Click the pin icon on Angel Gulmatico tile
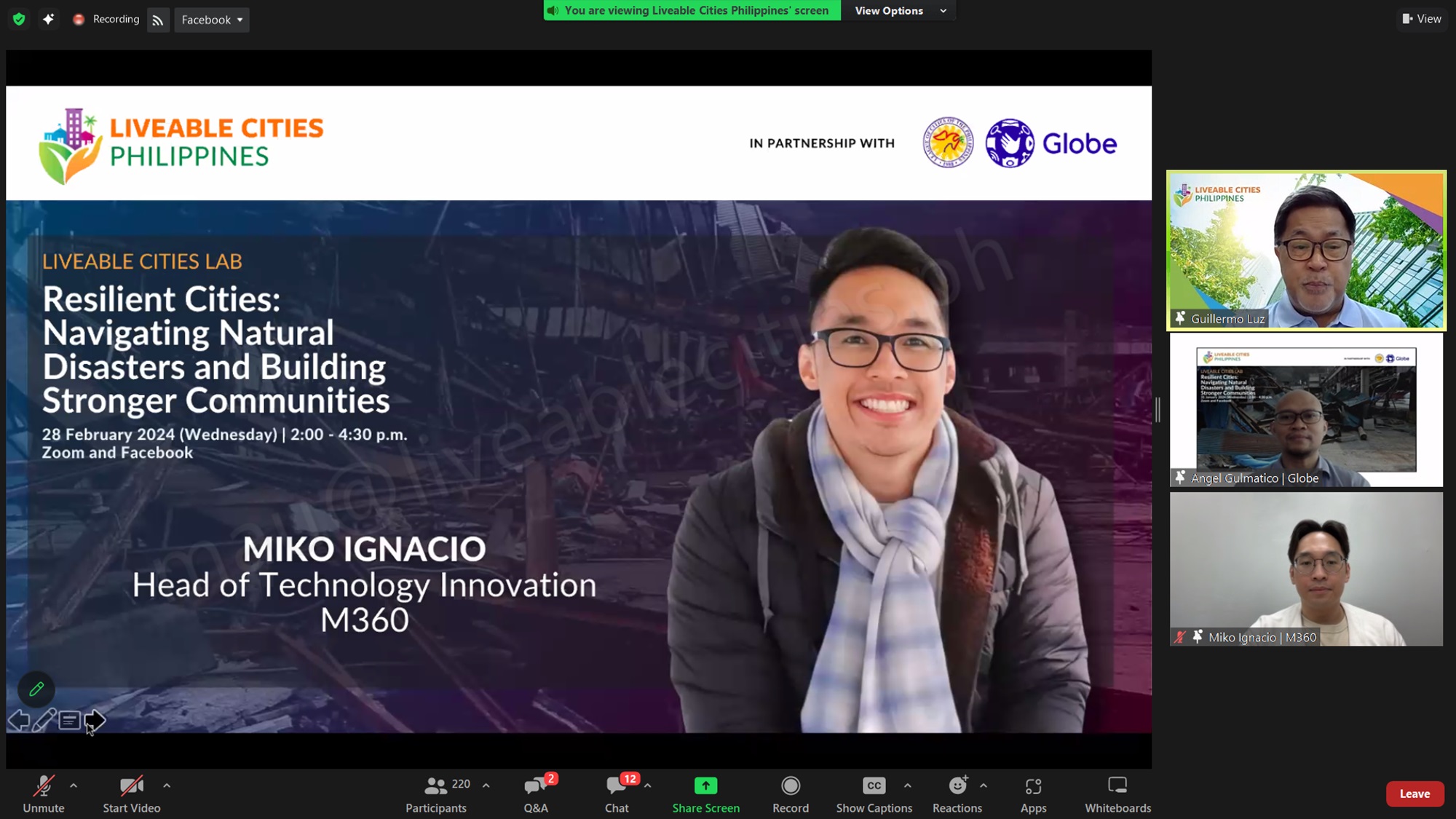 [1180, 478]
